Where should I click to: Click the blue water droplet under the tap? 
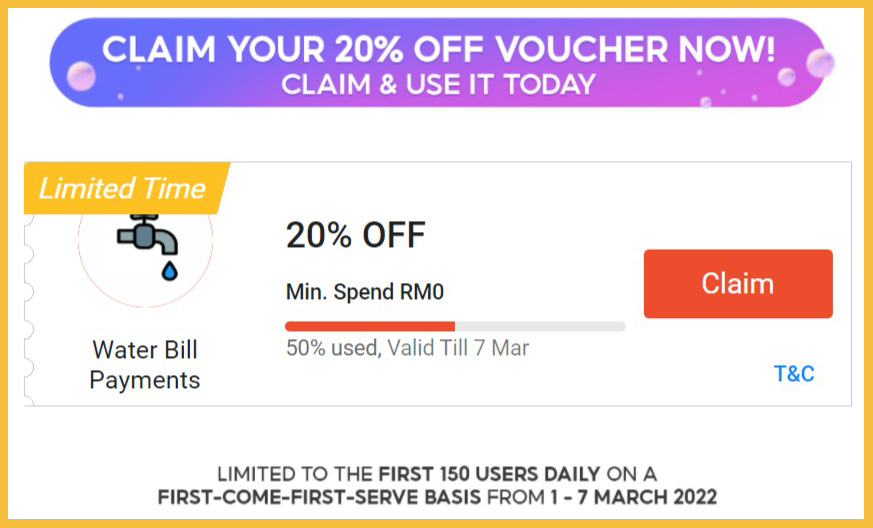169,271
